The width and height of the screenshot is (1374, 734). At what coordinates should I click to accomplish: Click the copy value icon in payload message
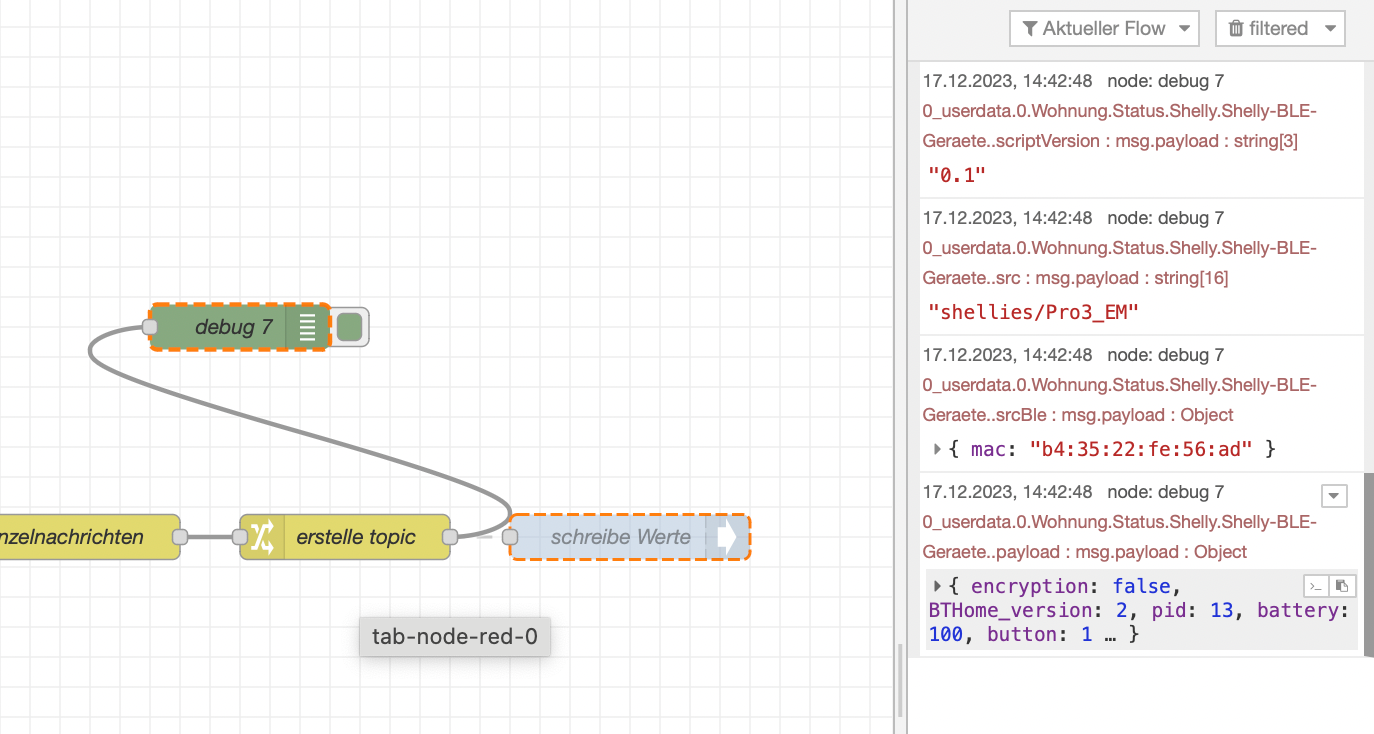pos(1343,586)
